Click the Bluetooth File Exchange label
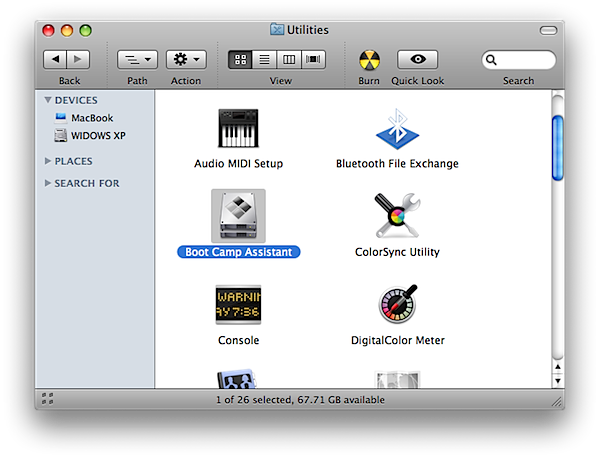 397,164
